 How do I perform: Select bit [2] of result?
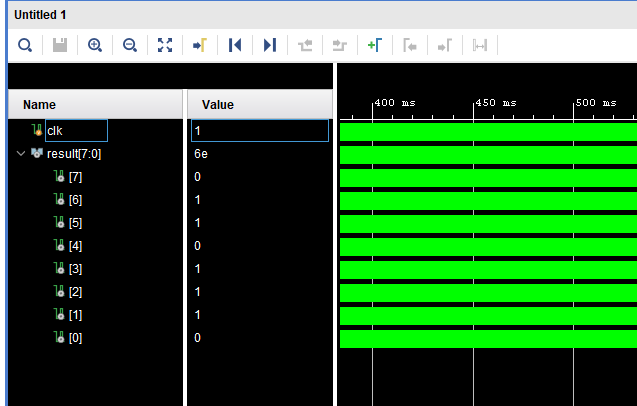click(75, 292)
